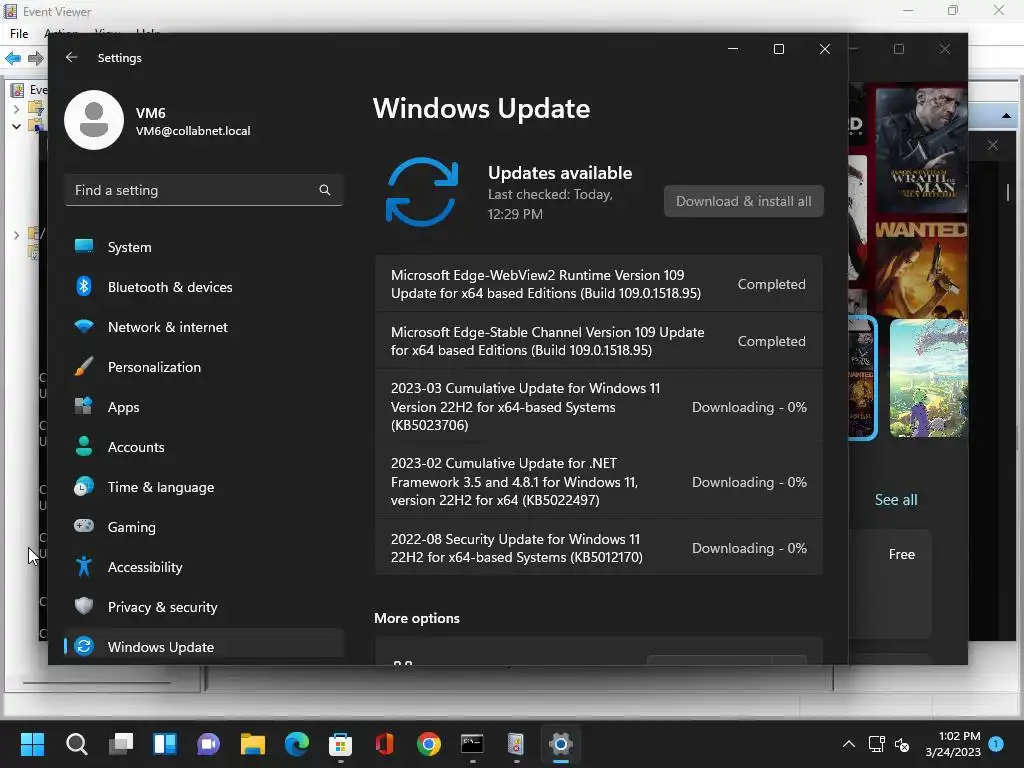The image size is (1024, 768).
Task: Click the blue update sync arrows icon
Action: tap(422, 192)
